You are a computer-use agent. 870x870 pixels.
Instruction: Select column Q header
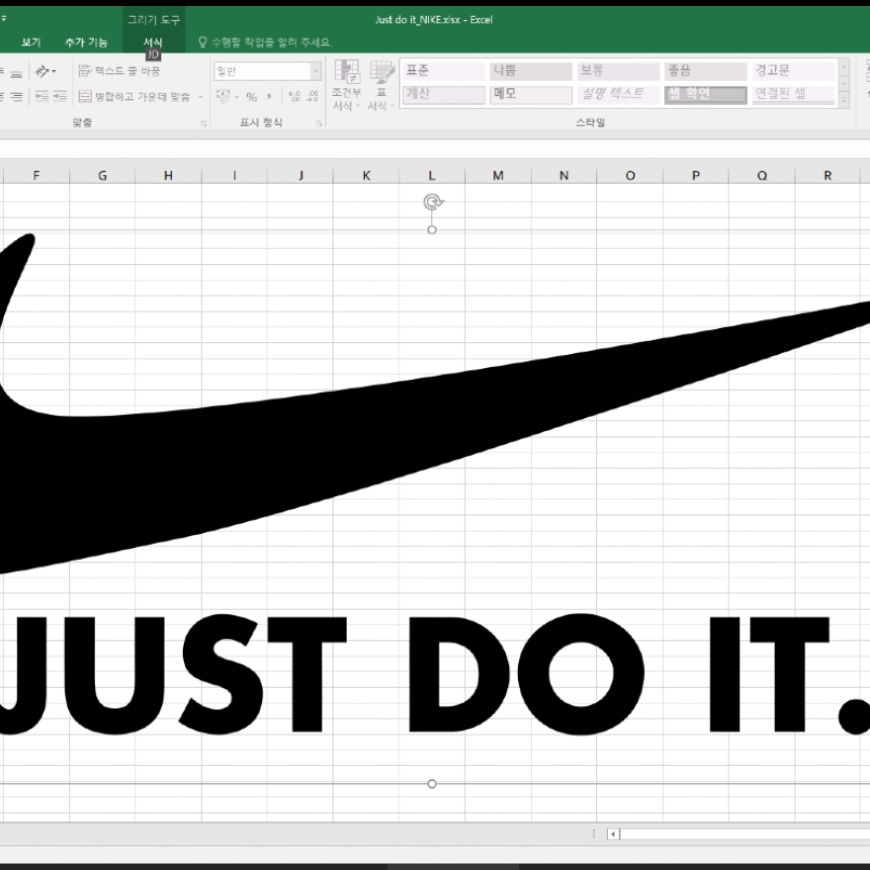[x=762, y=175]
